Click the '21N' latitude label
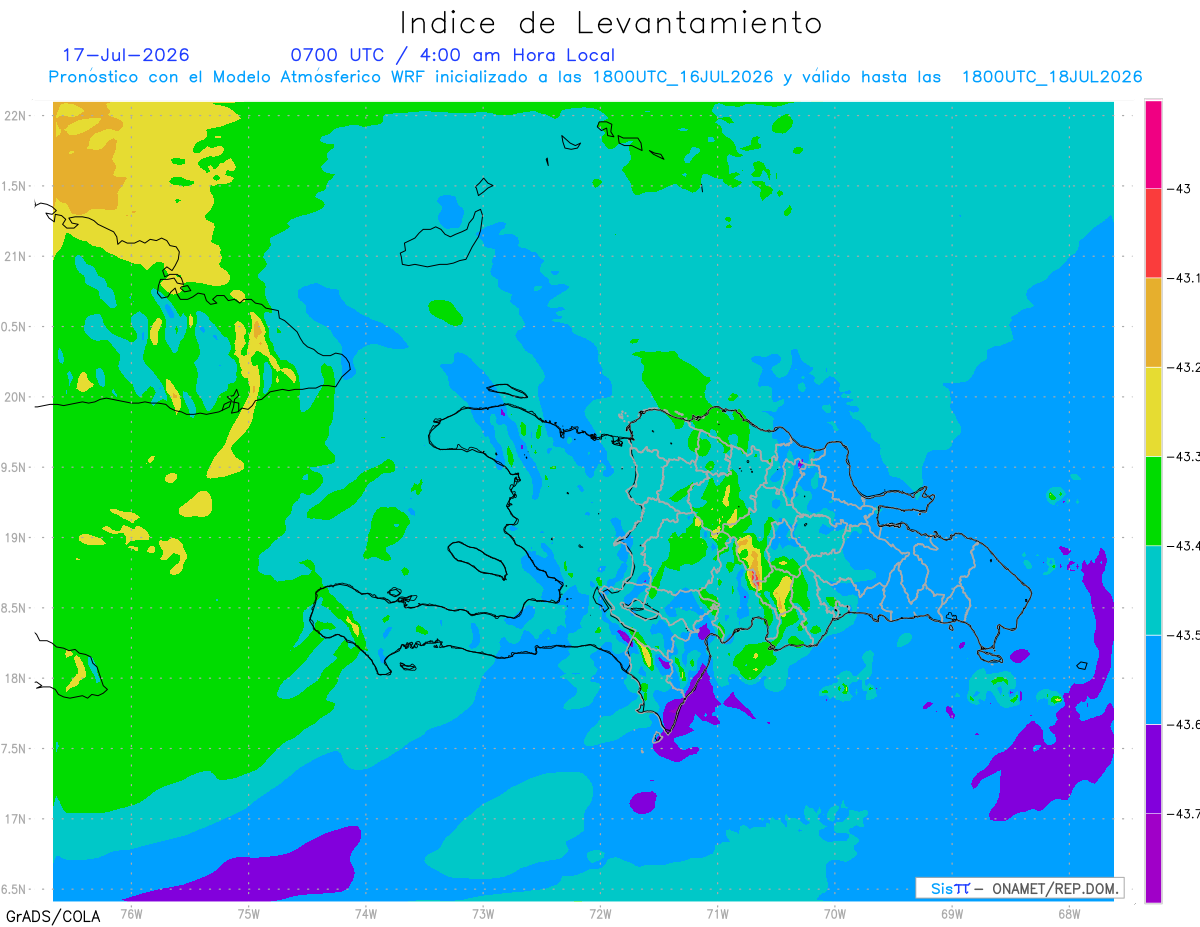The height and width of the screenshot is (927, 1200). pos(14,256)
